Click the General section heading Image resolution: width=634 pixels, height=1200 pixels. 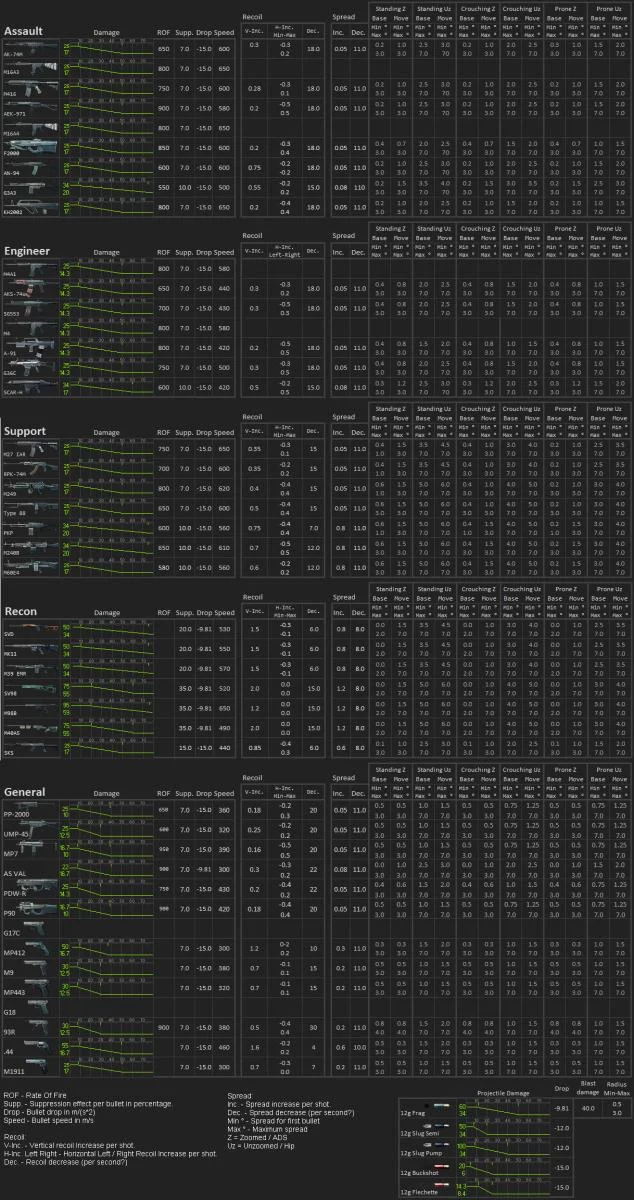point(24,791)
